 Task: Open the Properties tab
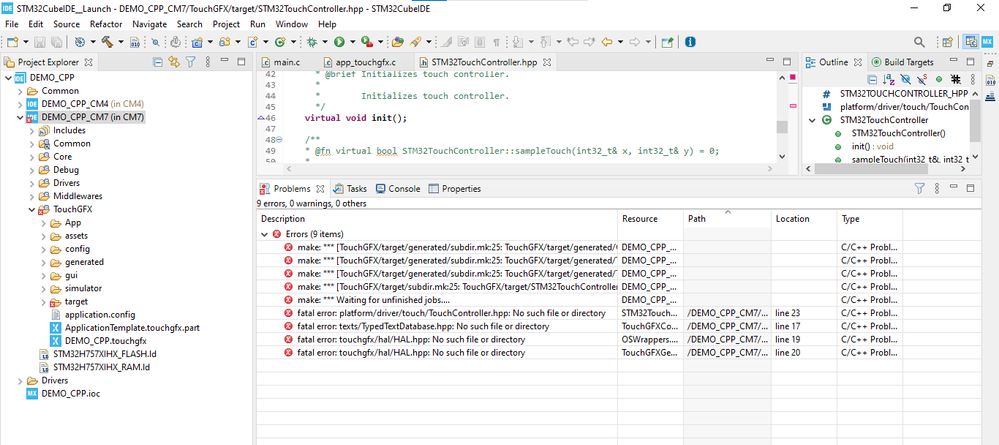(455, 189)
